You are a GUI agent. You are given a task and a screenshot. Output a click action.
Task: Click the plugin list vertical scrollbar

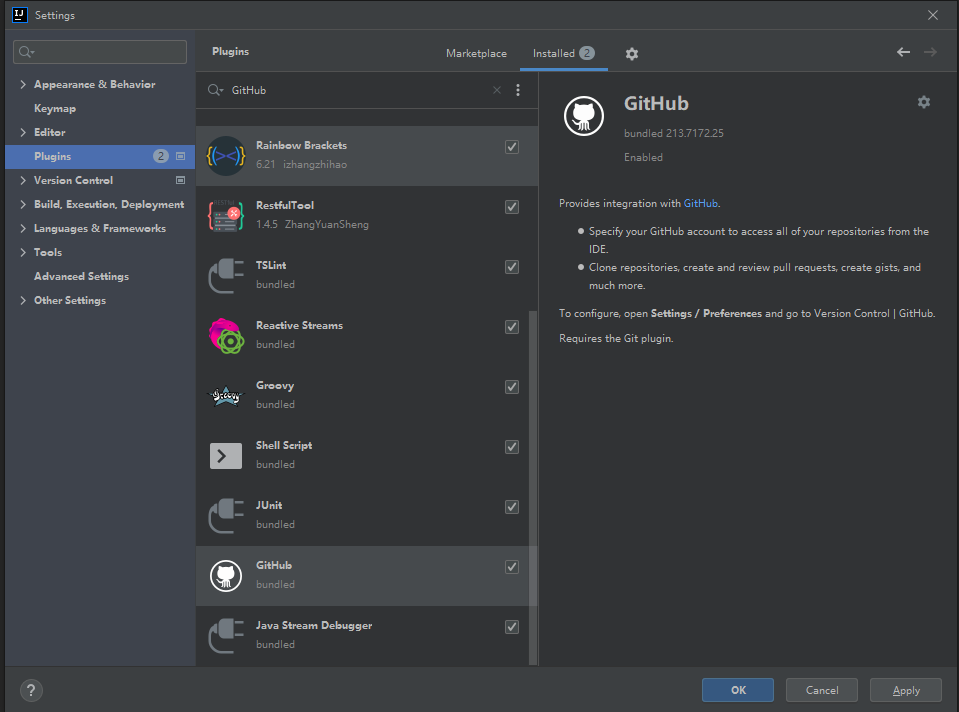(533, 487)
